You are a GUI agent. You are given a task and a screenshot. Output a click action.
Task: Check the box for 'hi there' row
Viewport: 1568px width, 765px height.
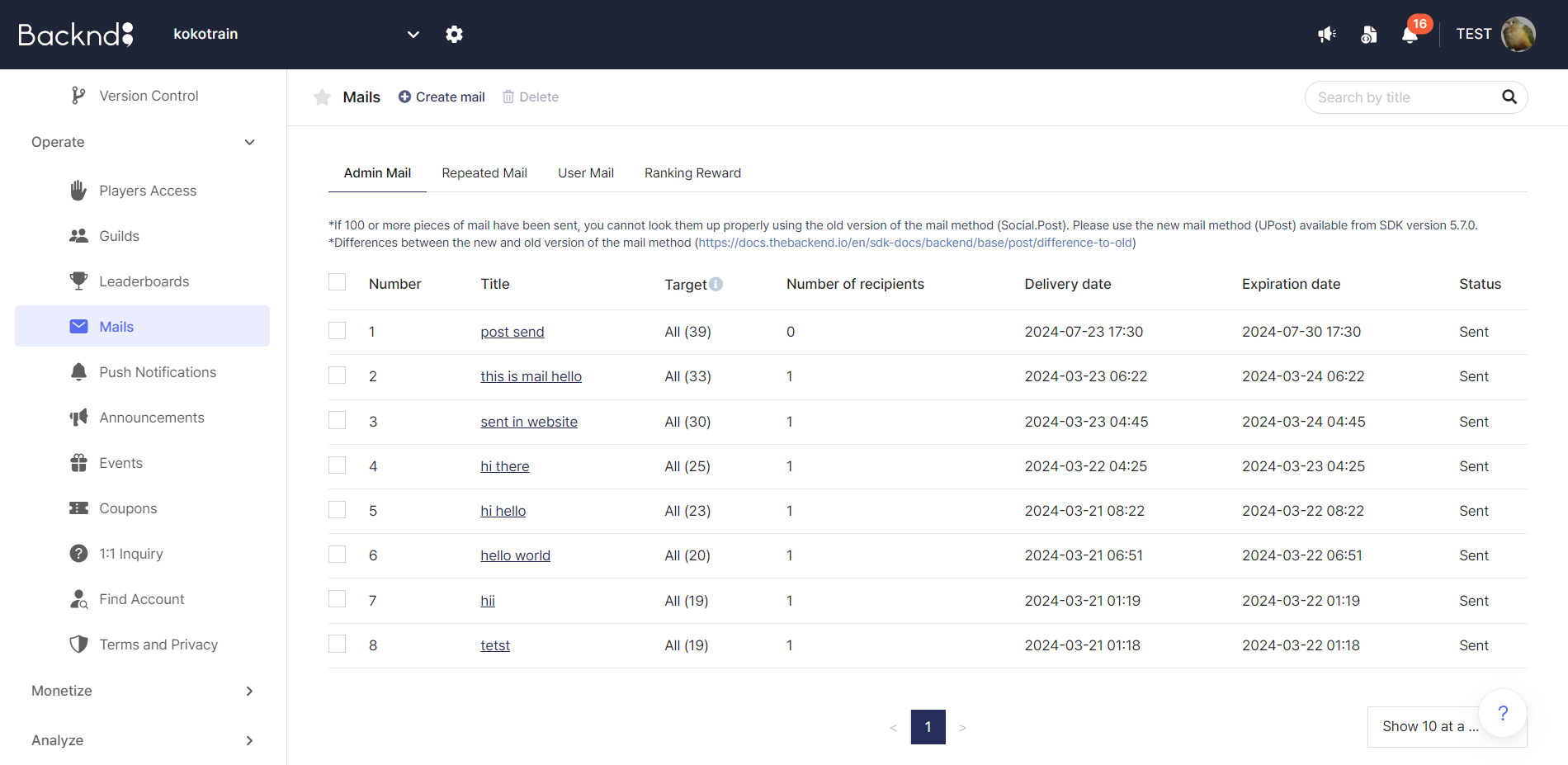pos(337,465)
